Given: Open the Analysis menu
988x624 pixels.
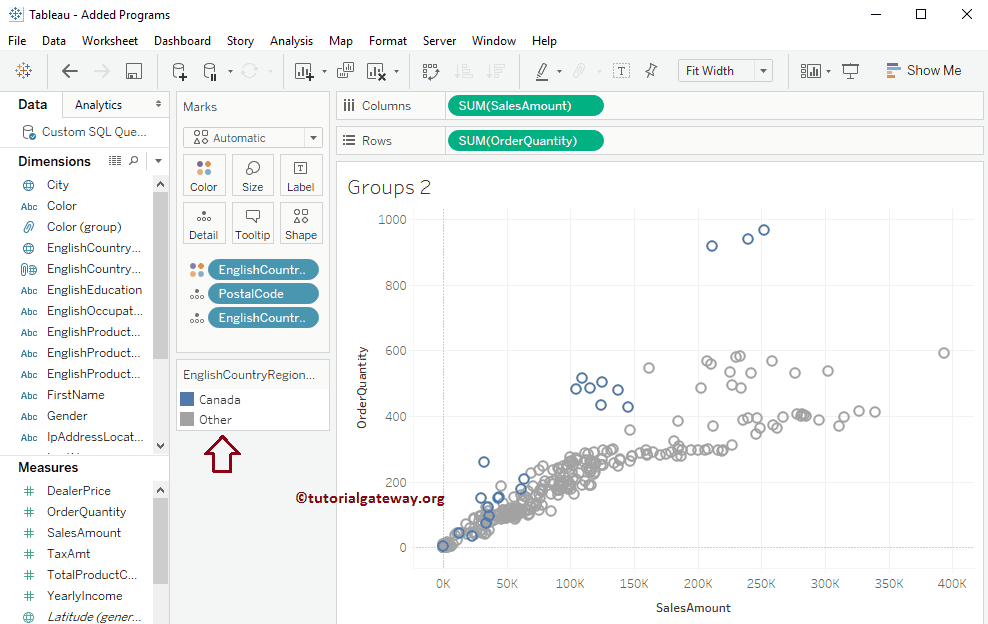Looking at the screenshot, I should click(x=291, y=41).
